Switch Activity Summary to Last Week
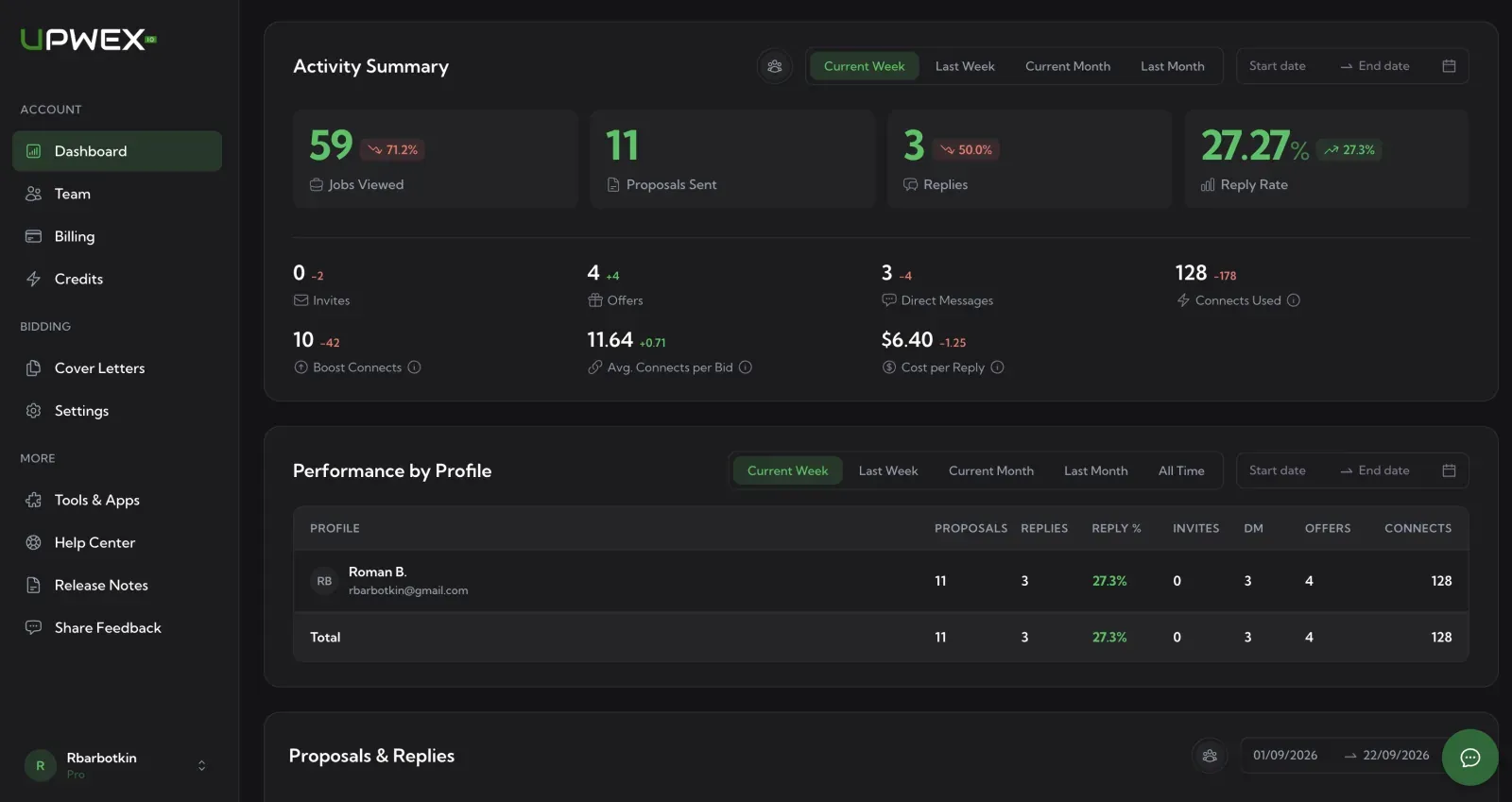Viewport: 1512px width, 802px height. pyautogui.click(x=965, y=66)
